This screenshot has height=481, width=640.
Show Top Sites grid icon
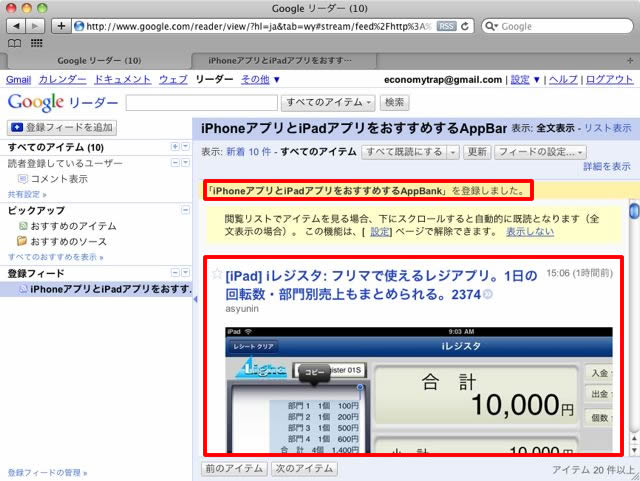(x=37, y=43)
